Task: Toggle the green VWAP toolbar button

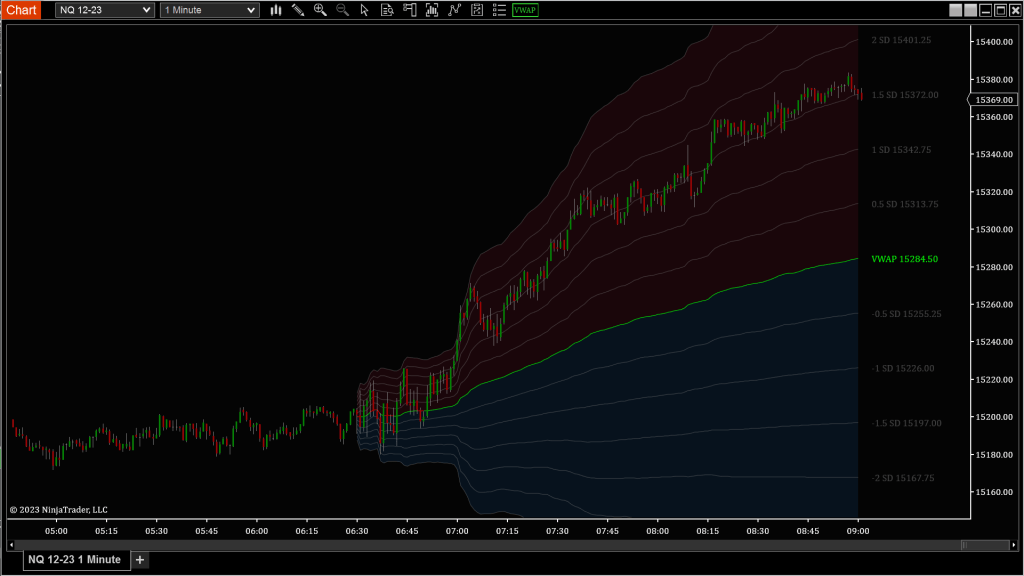Action: [x=524, y=10]
